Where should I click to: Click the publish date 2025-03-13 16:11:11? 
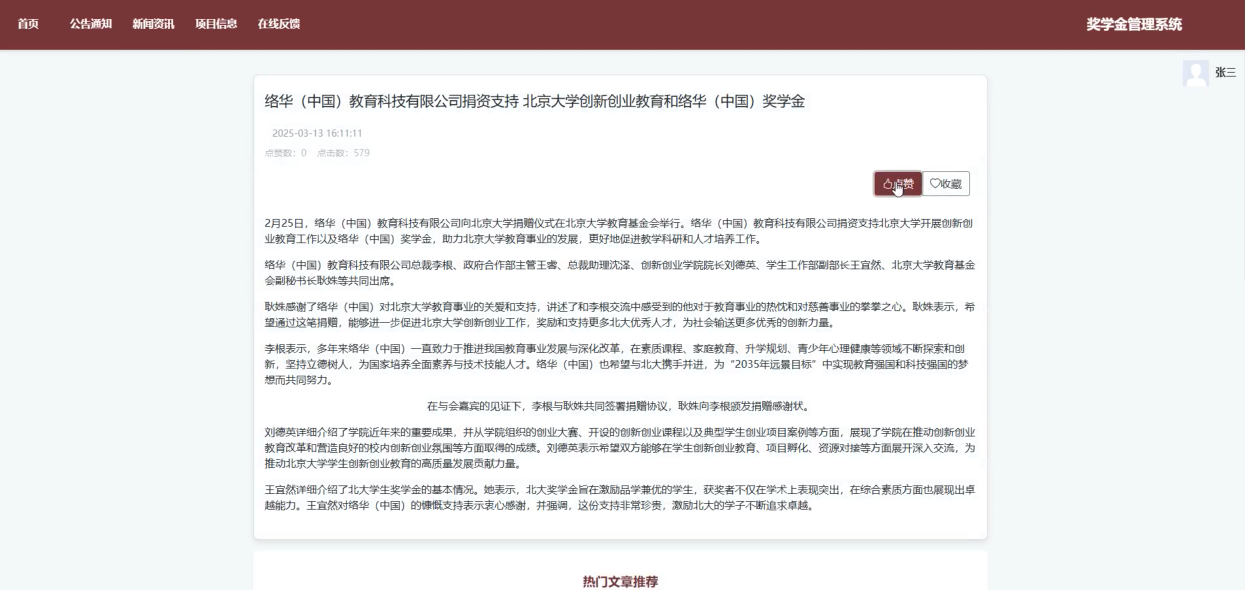317,133
